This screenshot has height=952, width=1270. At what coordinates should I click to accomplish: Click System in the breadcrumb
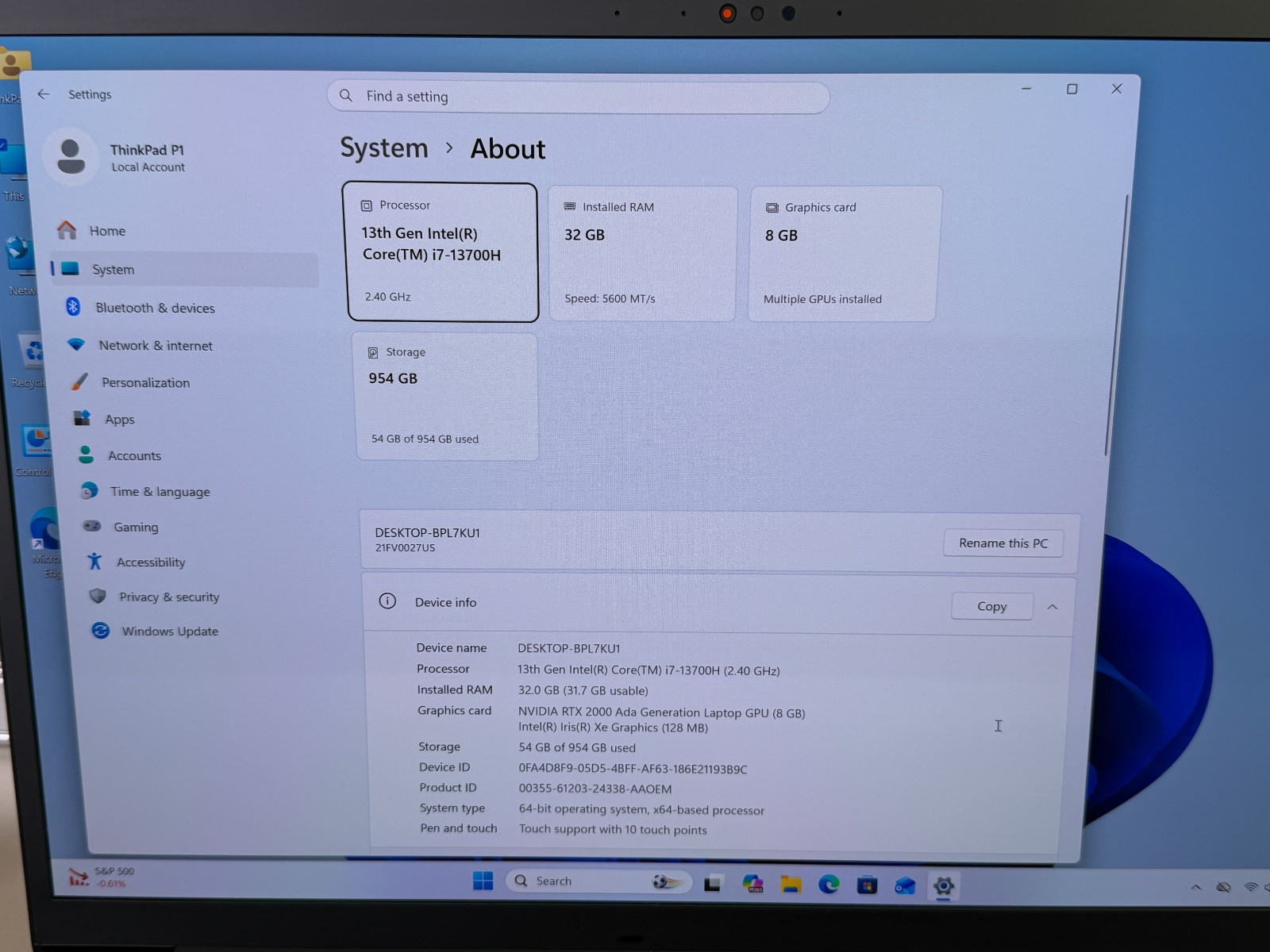tap(384, 148)
